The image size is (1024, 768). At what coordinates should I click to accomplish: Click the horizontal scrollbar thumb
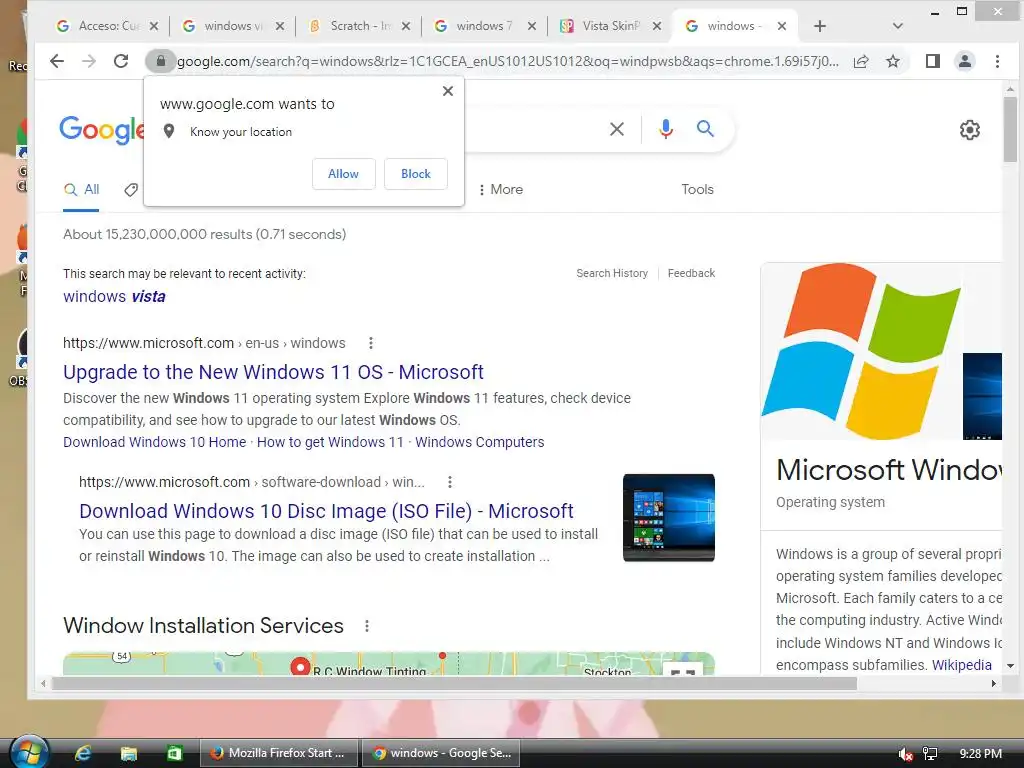[x=454, y=684]
